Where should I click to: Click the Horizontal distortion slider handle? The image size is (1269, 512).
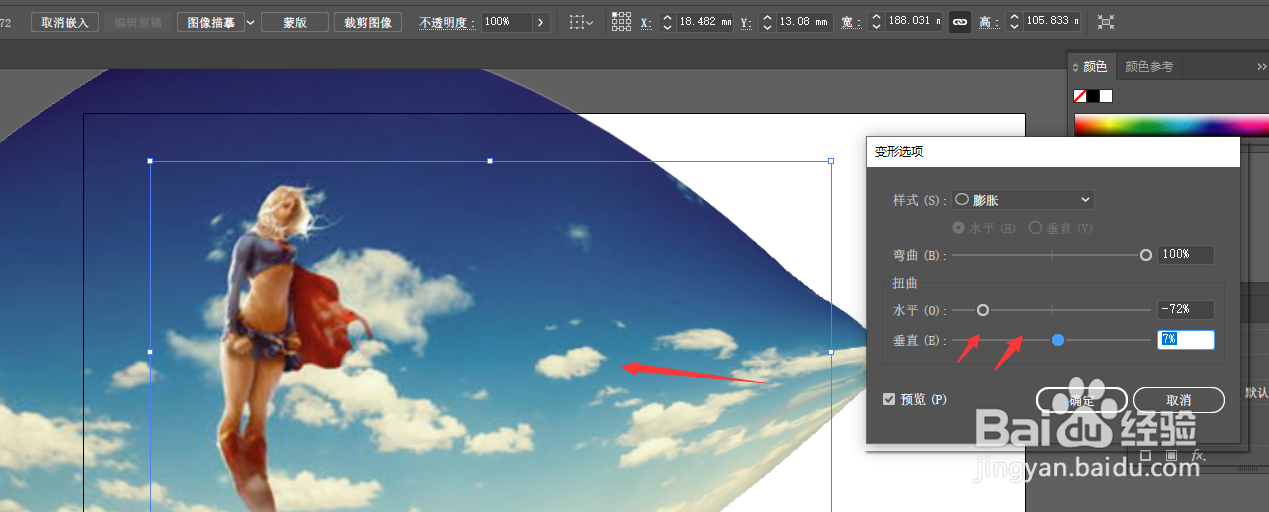tap(983, 310)
